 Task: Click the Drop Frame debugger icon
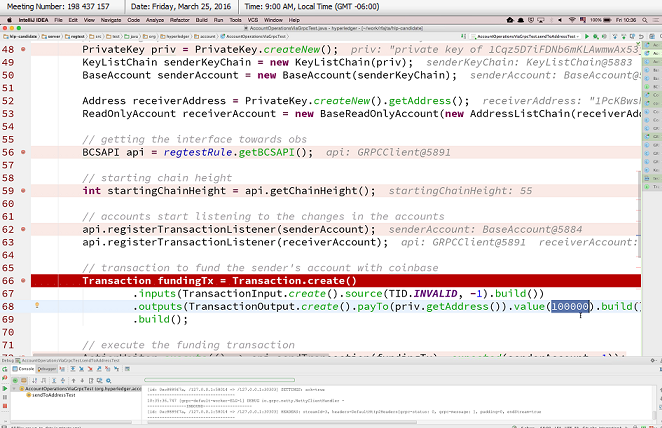[x=107, y=369]
